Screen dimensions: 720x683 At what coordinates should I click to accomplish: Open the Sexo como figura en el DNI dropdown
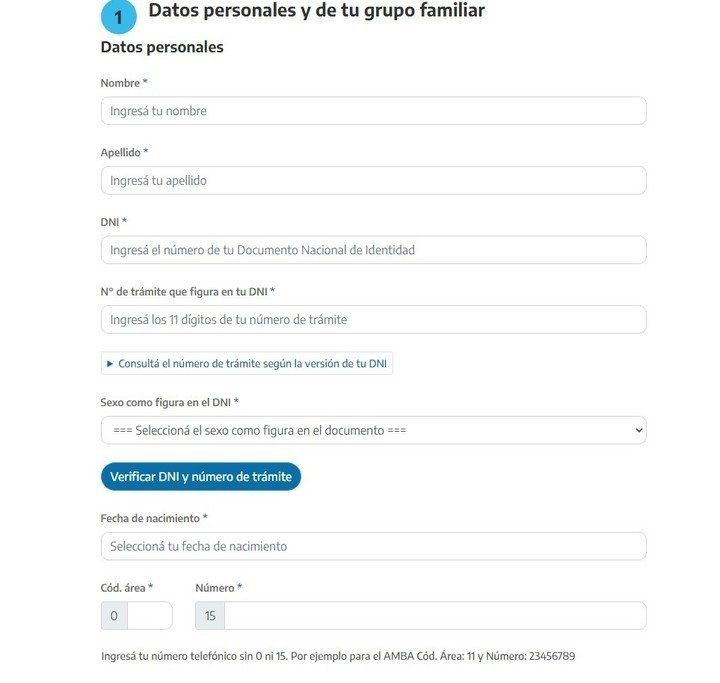click(x=373, y=430)
